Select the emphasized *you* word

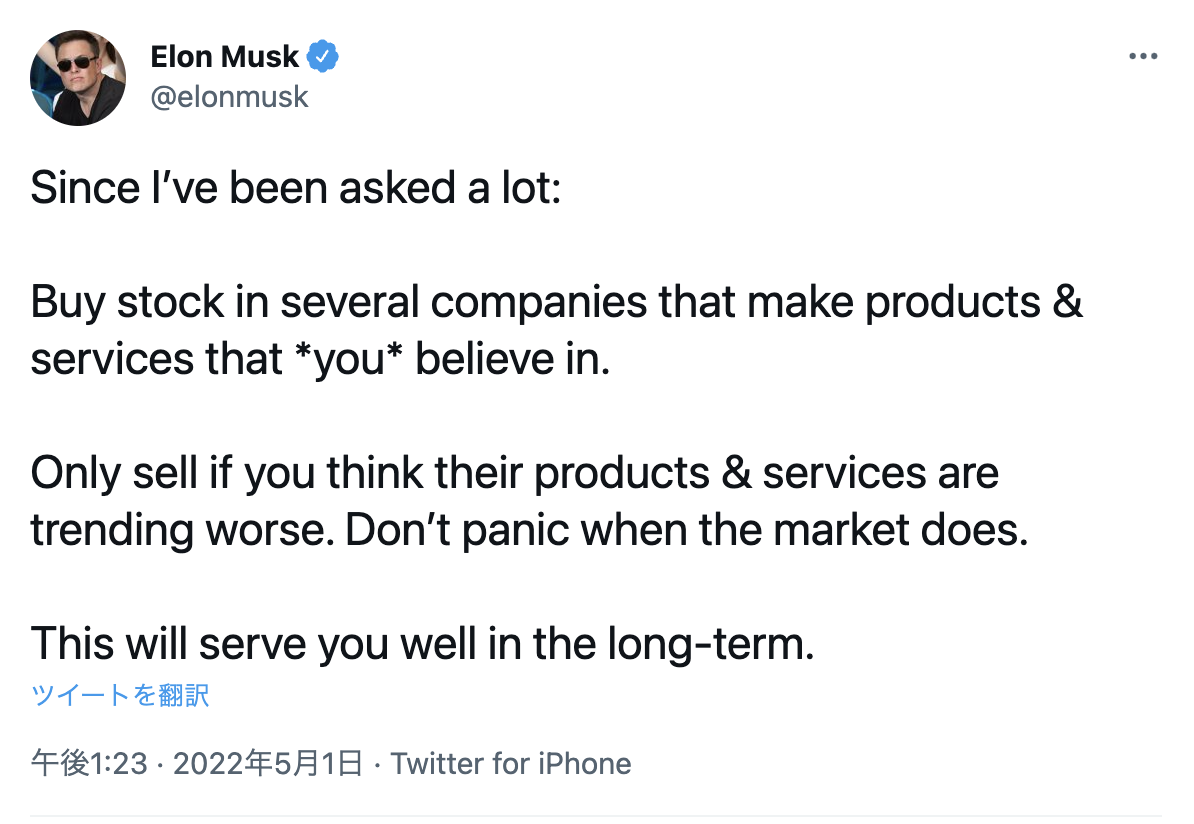pos(348,359)
